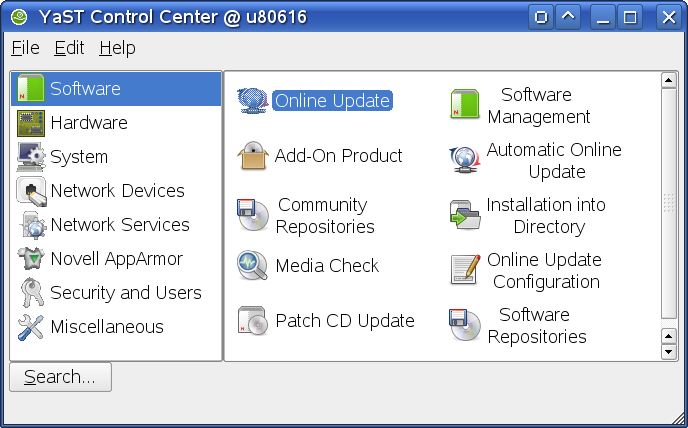688x428 pixels.
Task: Click the window resize grip corner
Action: pos(678,418)
